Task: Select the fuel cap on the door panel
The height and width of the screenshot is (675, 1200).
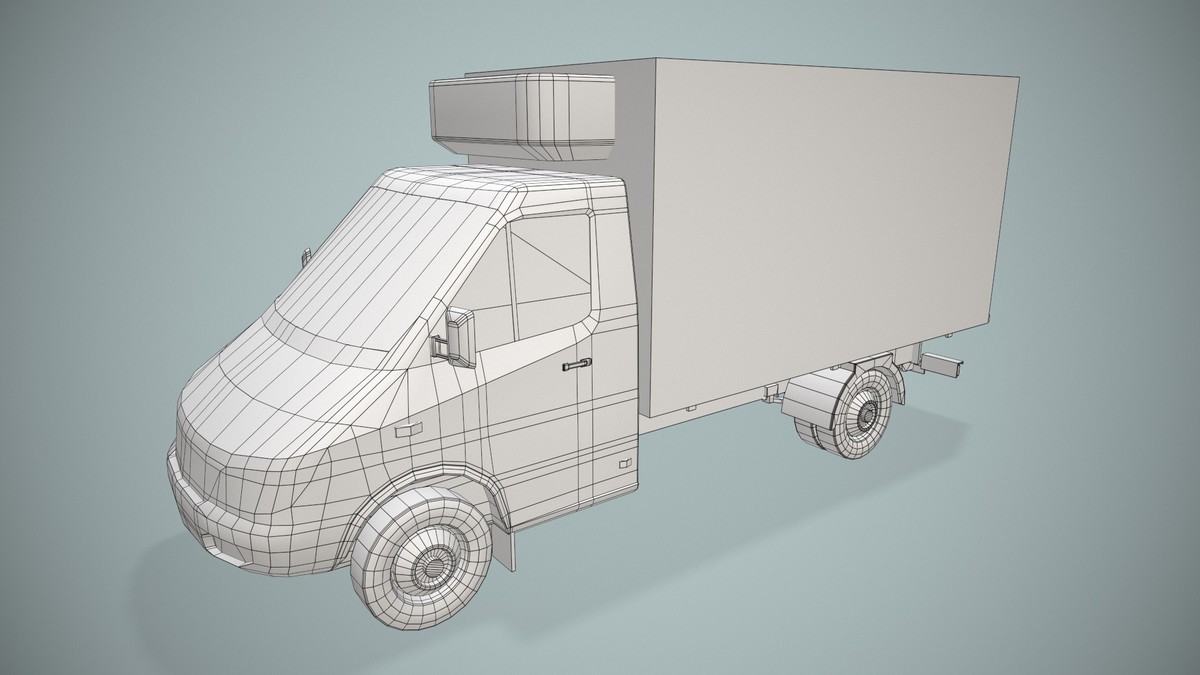Action: pos(624,463)
